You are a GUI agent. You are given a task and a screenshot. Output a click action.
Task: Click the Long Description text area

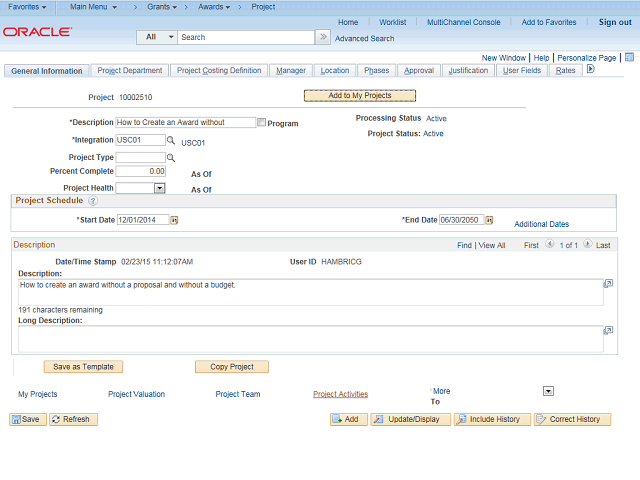(x=310, y=338)
